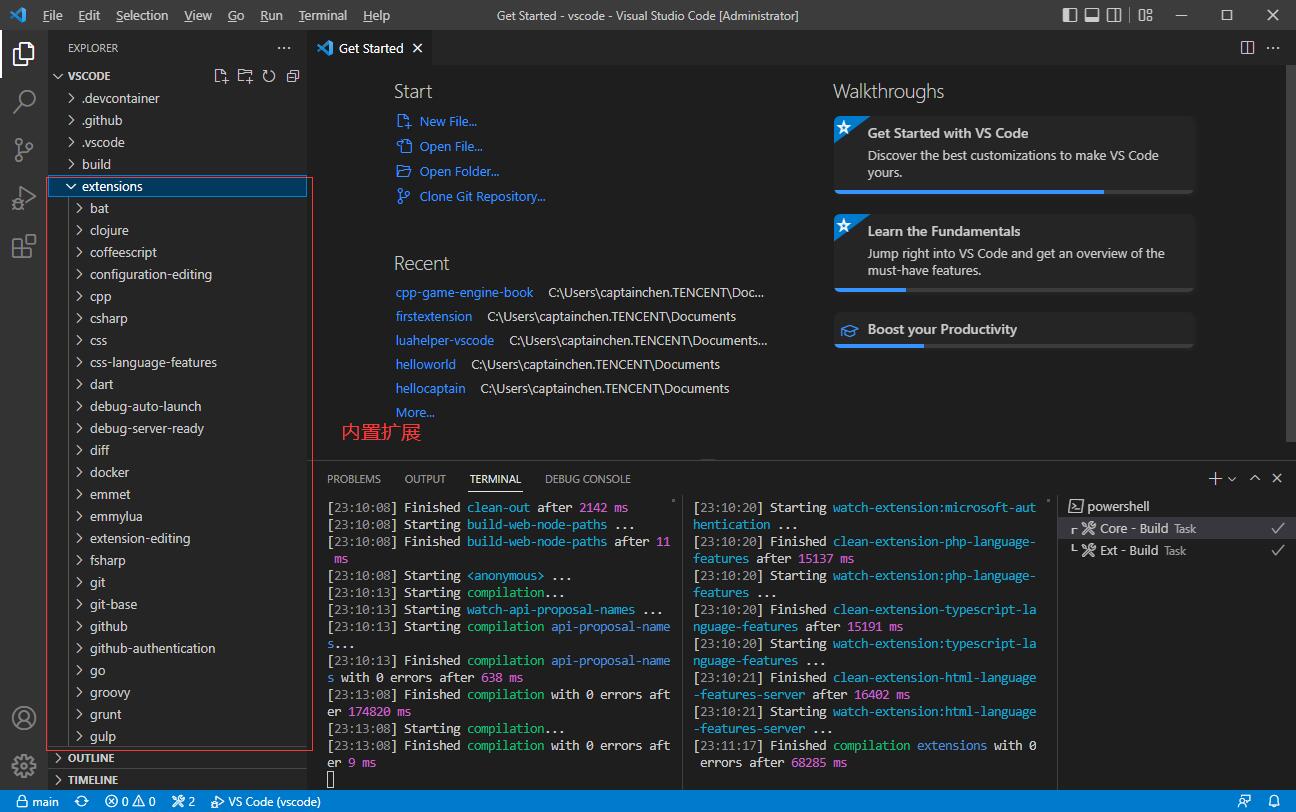Viewport: 1296px width, 812px height.
Task: Expand the css-language-features folder
Action: tap(177, 362)
